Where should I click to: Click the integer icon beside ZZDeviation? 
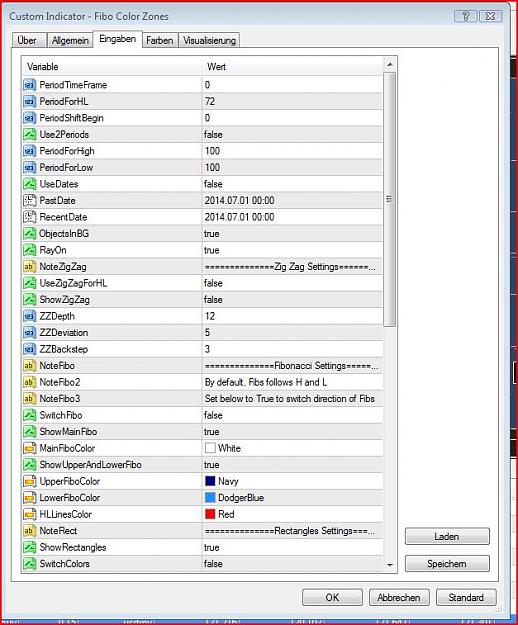coord(29,333)
